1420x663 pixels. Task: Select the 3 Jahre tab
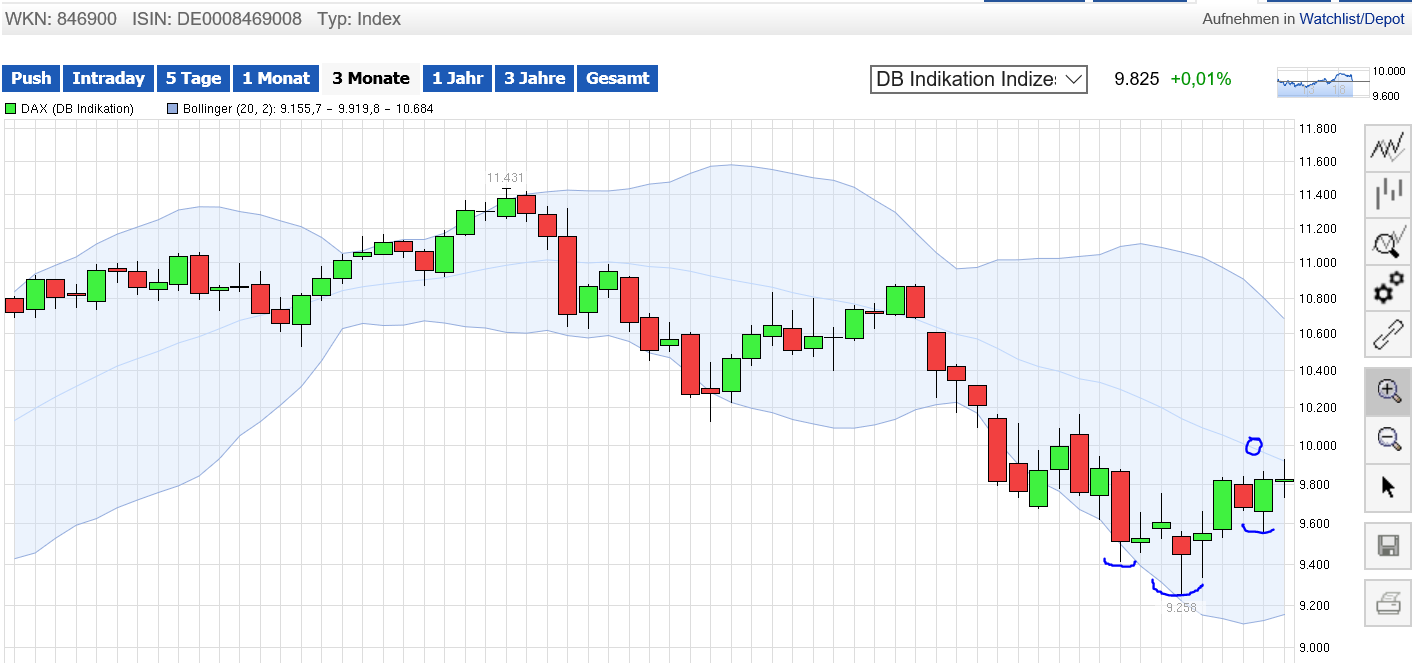(x=534, y=78)
